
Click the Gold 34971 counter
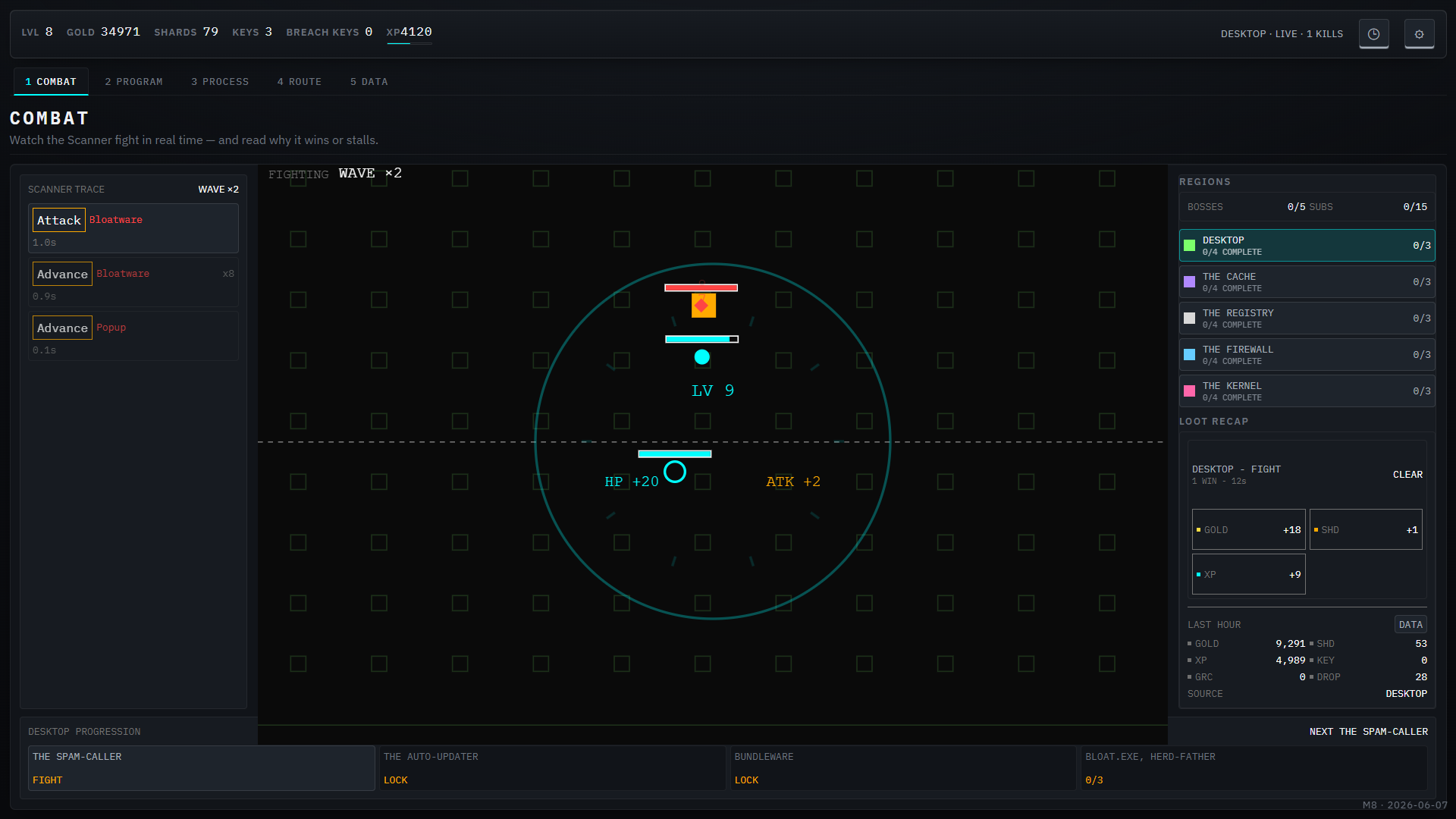click(103, 32)
